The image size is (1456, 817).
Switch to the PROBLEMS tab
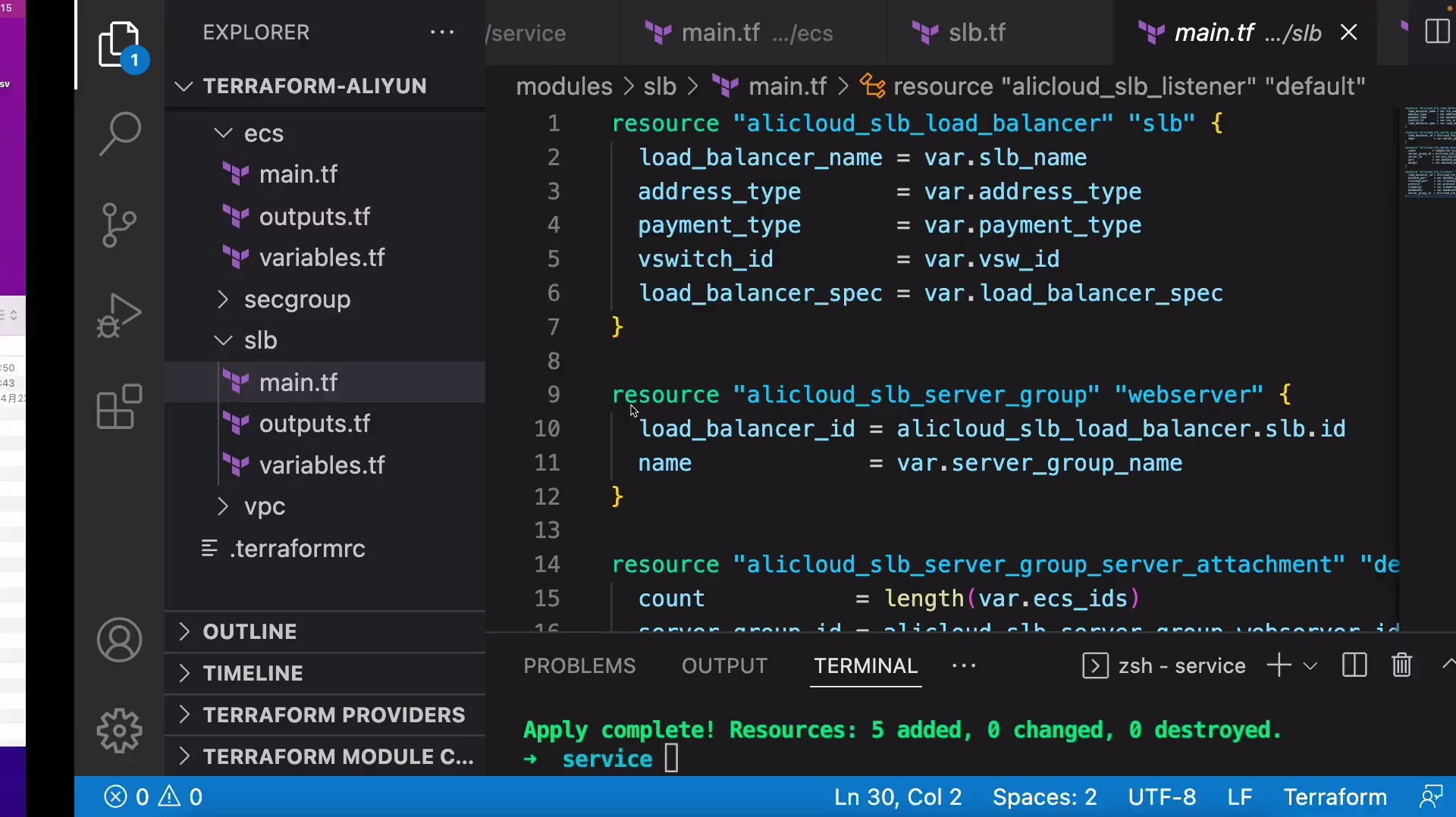(579, 665)
